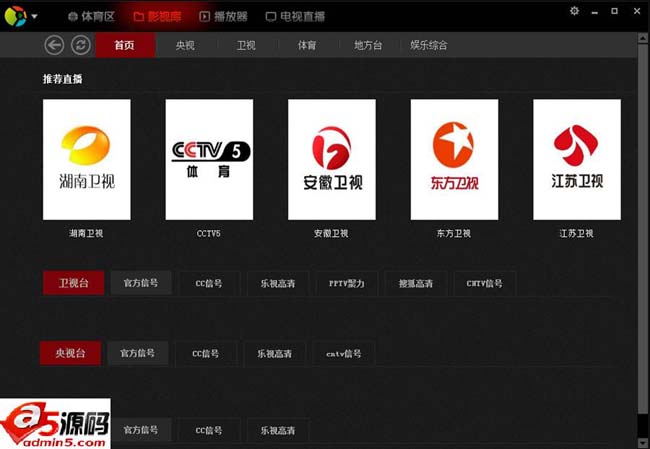Screen dimensions: 650x449
Task: Click the 东方卫视 caption below its logo
Action: click(454, 233)
